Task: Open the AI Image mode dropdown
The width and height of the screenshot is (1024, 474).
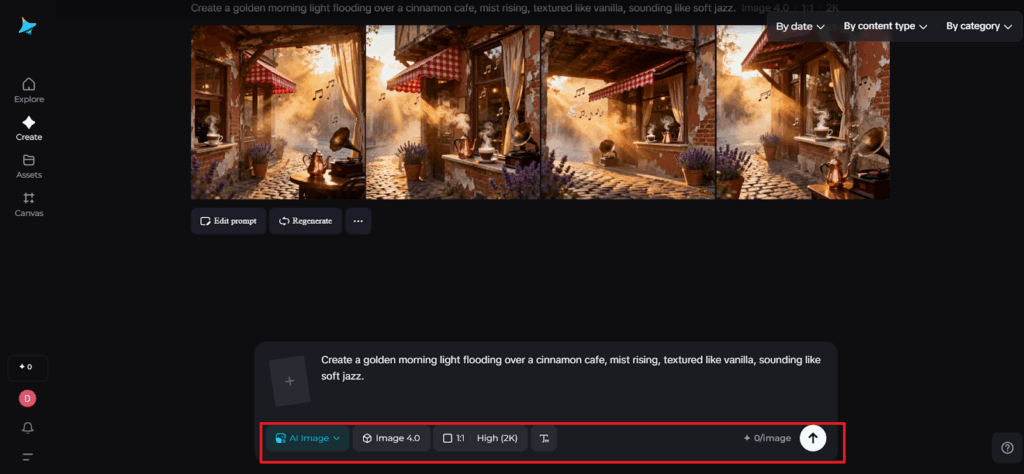Action: tap(308, 438)
